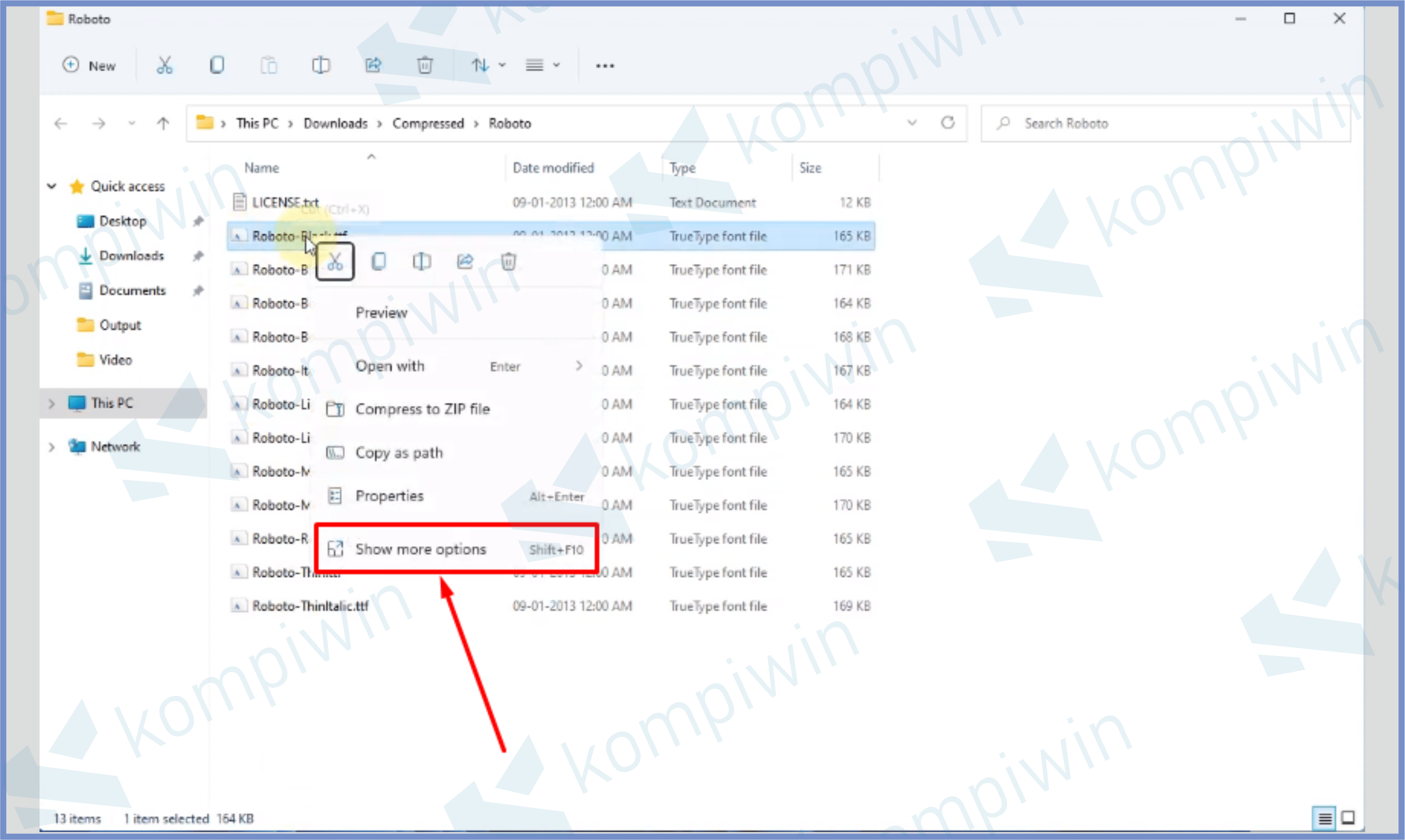Choose Copy as path
Image resolution: width=1405 pixels, height=840 pixels.
tap(456, 453)
